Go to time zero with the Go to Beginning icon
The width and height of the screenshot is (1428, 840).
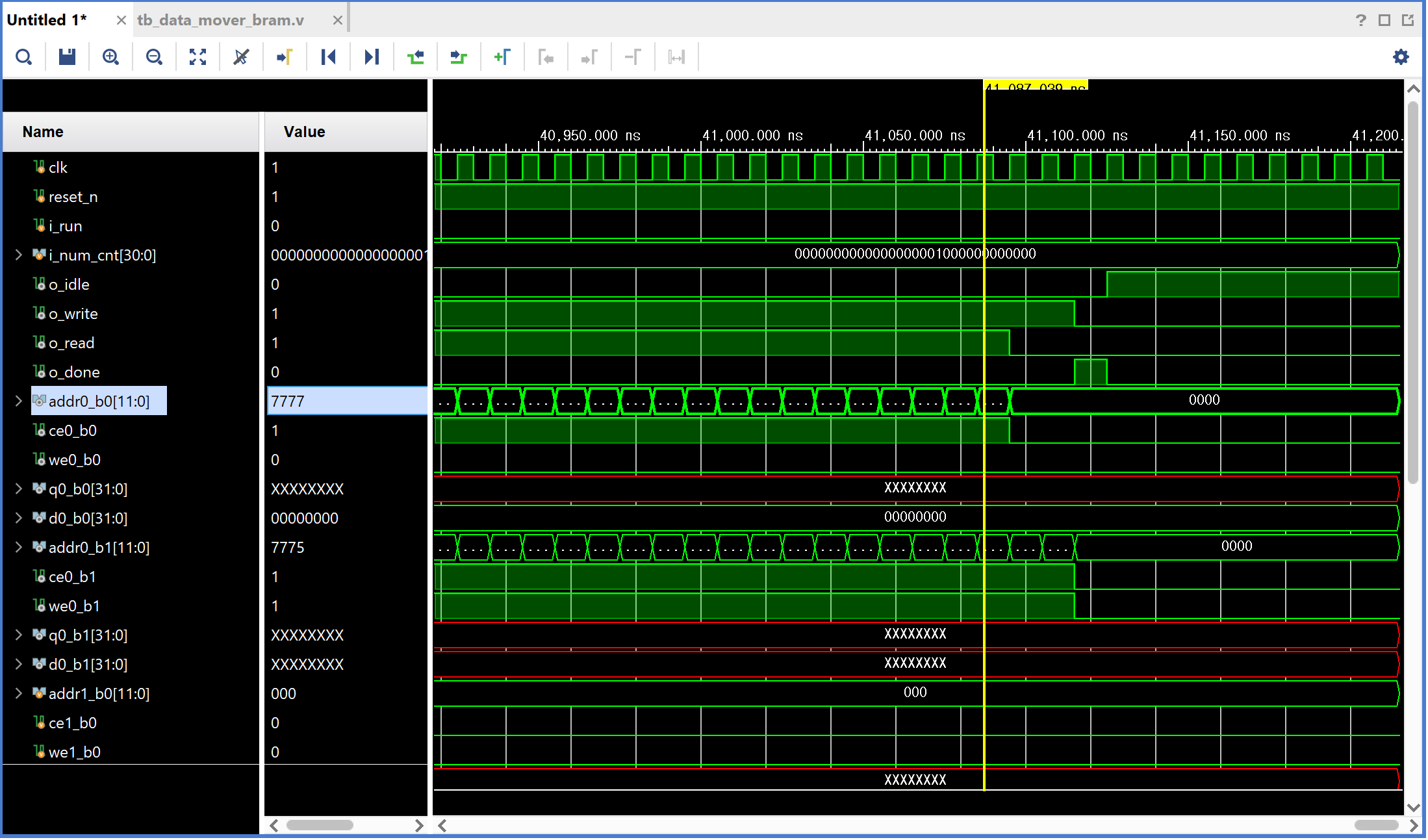click(329, 57)
